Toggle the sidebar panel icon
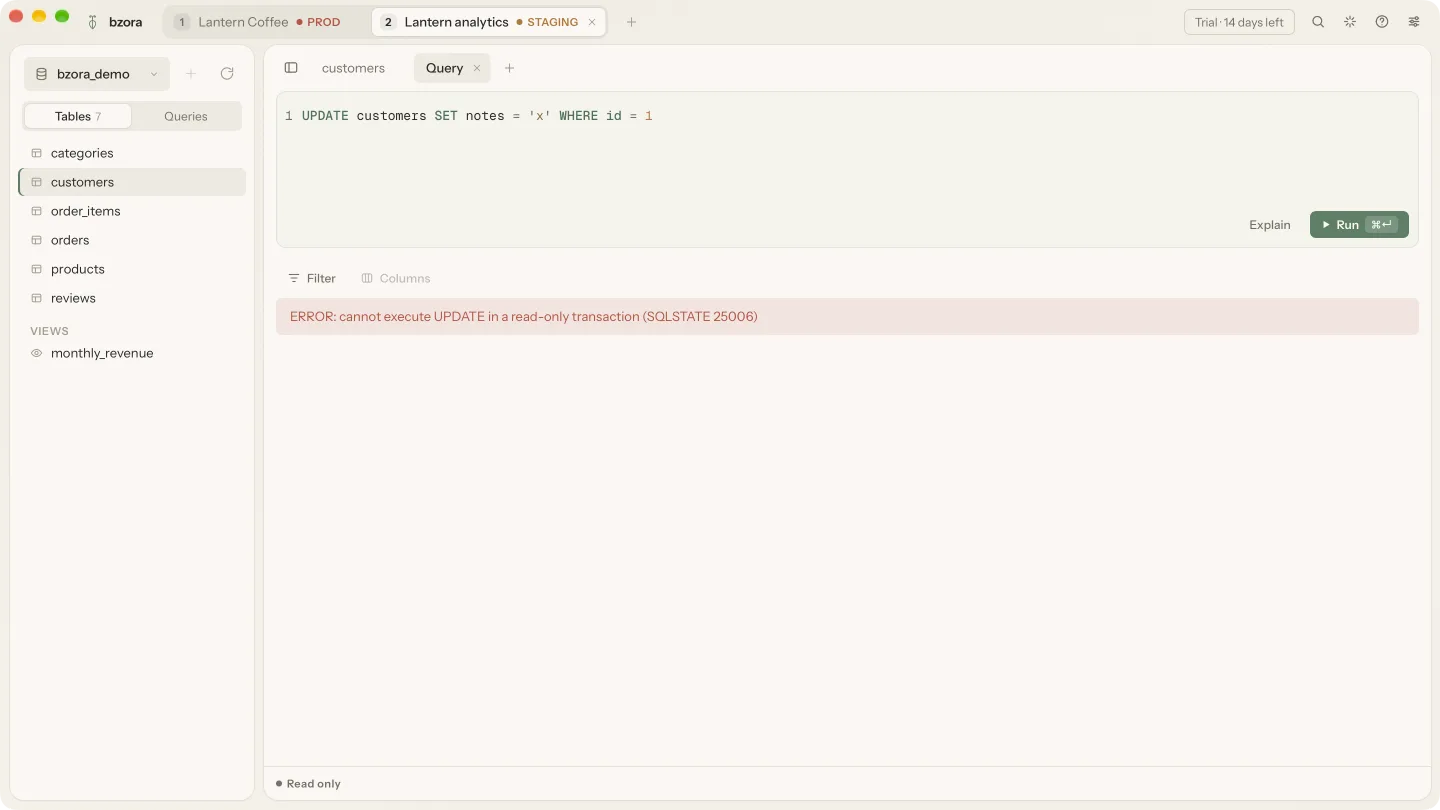The image size is (1440, 810). (x=291, y=68)
